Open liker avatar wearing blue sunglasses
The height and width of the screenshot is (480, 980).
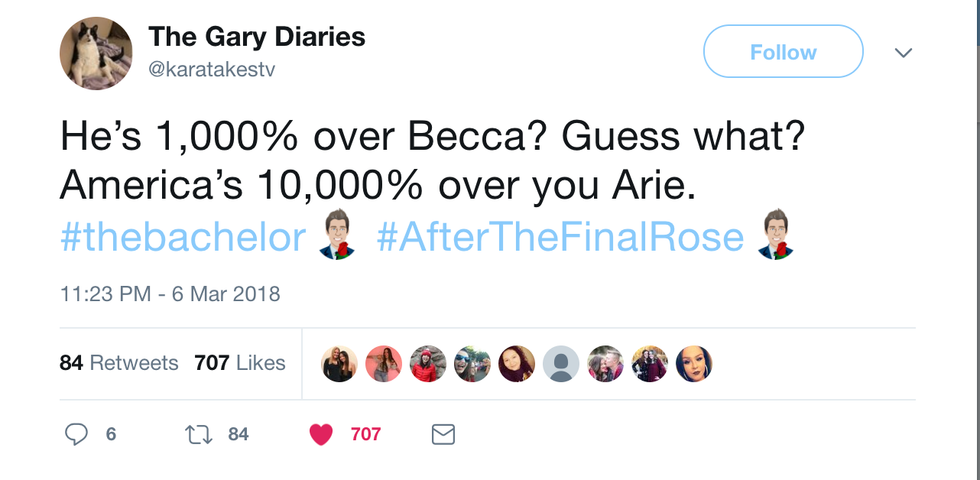(x=473, y=364)
